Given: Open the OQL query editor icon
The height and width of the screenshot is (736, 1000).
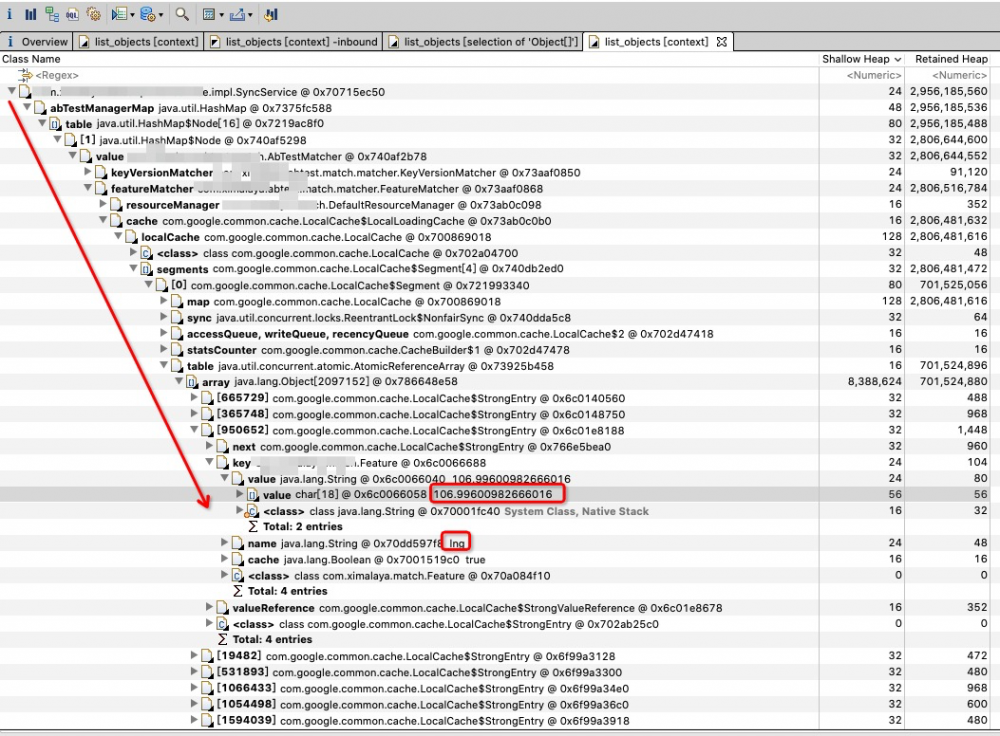Looking at the screenshot, I should point(73,14).
